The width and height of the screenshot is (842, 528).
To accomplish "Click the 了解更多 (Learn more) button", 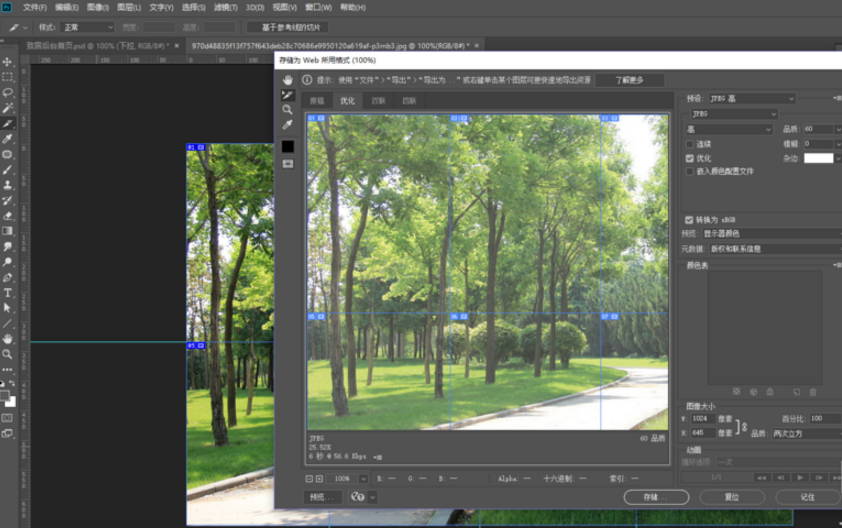I will [x=629, y=80].
